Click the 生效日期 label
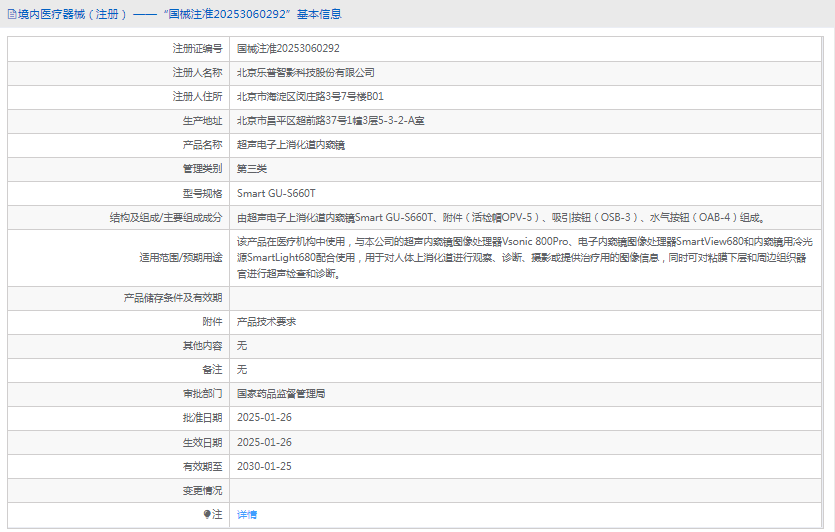Viewport: 835px width, 532px height. pyautogui.click(x=202, y=443)
